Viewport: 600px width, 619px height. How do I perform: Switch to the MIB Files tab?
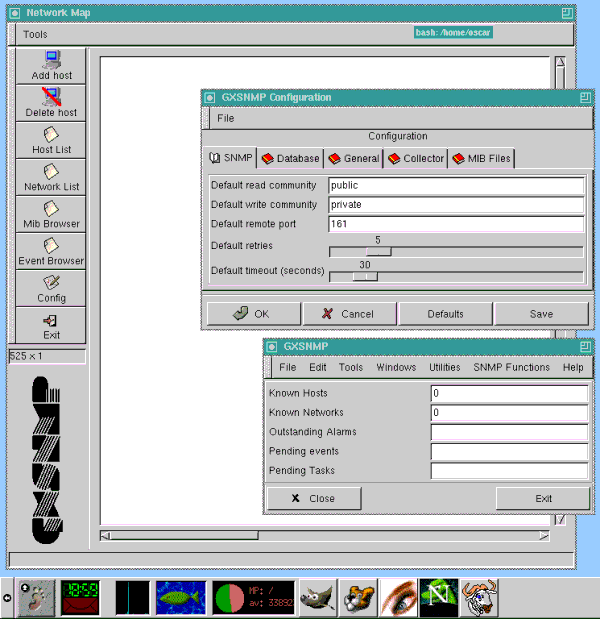tap(481, 158)
